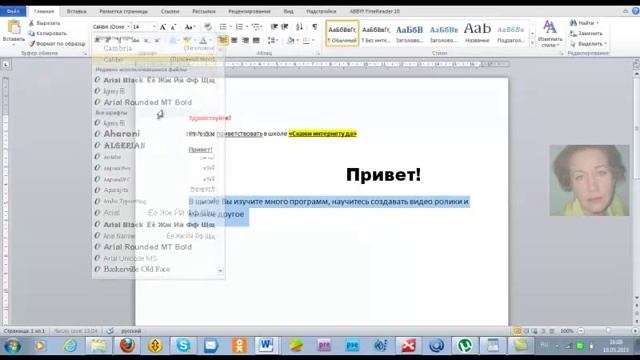Open the Файл tab
Screen dimensions: 640x360
[13, 11]
